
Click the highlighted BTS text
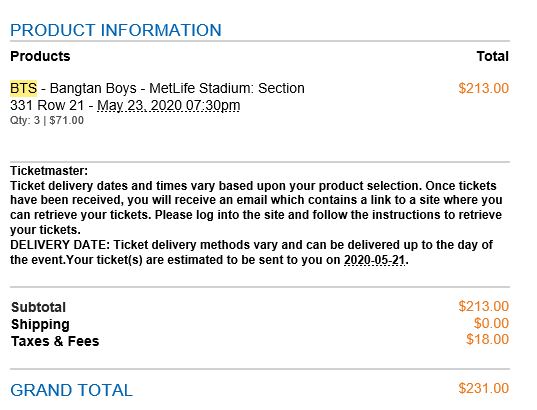click(23, 88)
